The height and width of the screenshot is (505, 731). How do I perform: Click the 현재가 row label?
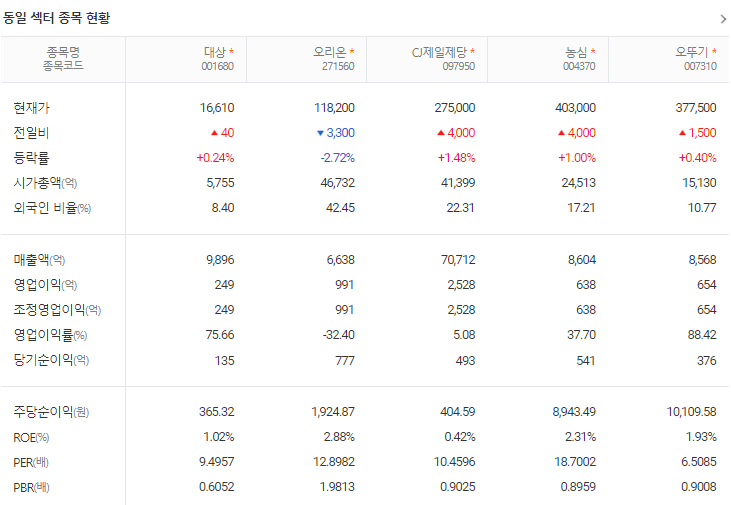(32, 108)
